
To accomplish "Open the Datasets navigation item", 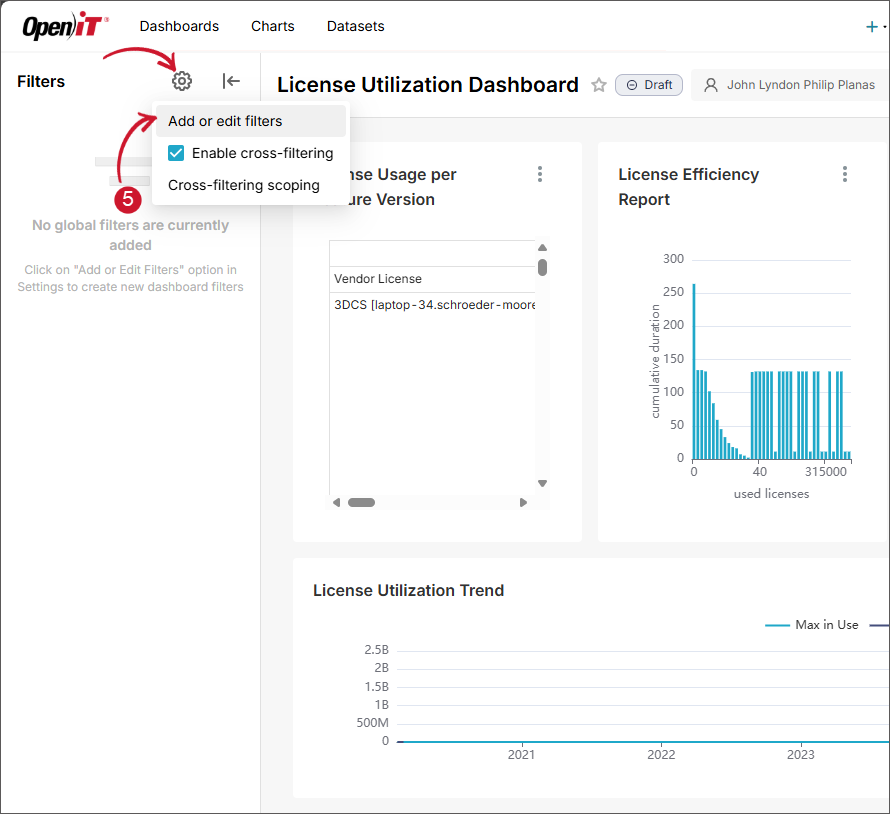I will [356, 26].
